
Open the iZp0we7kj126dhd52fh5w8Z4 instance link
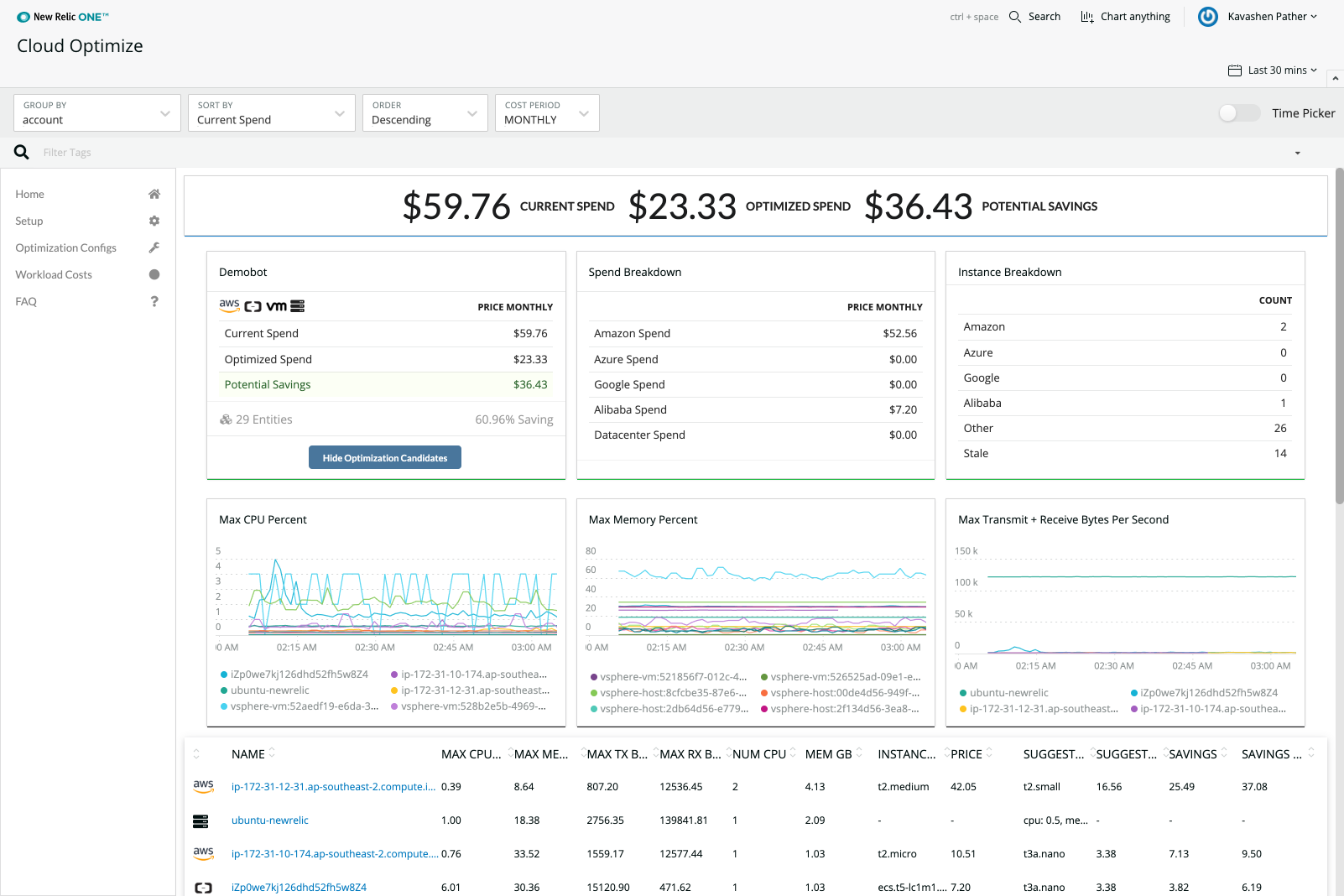point(299,887)
